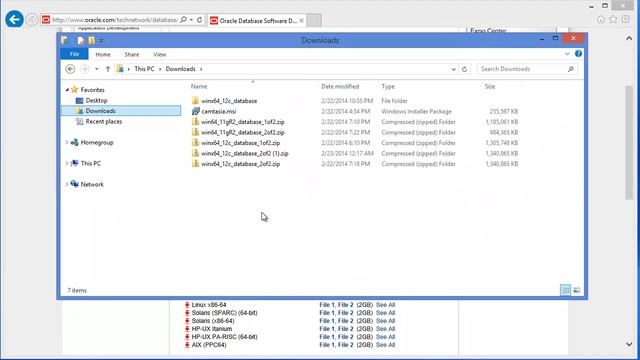Select Homegroup in navigation pane
Screen dimensions: 640x360
click(97, 142)
